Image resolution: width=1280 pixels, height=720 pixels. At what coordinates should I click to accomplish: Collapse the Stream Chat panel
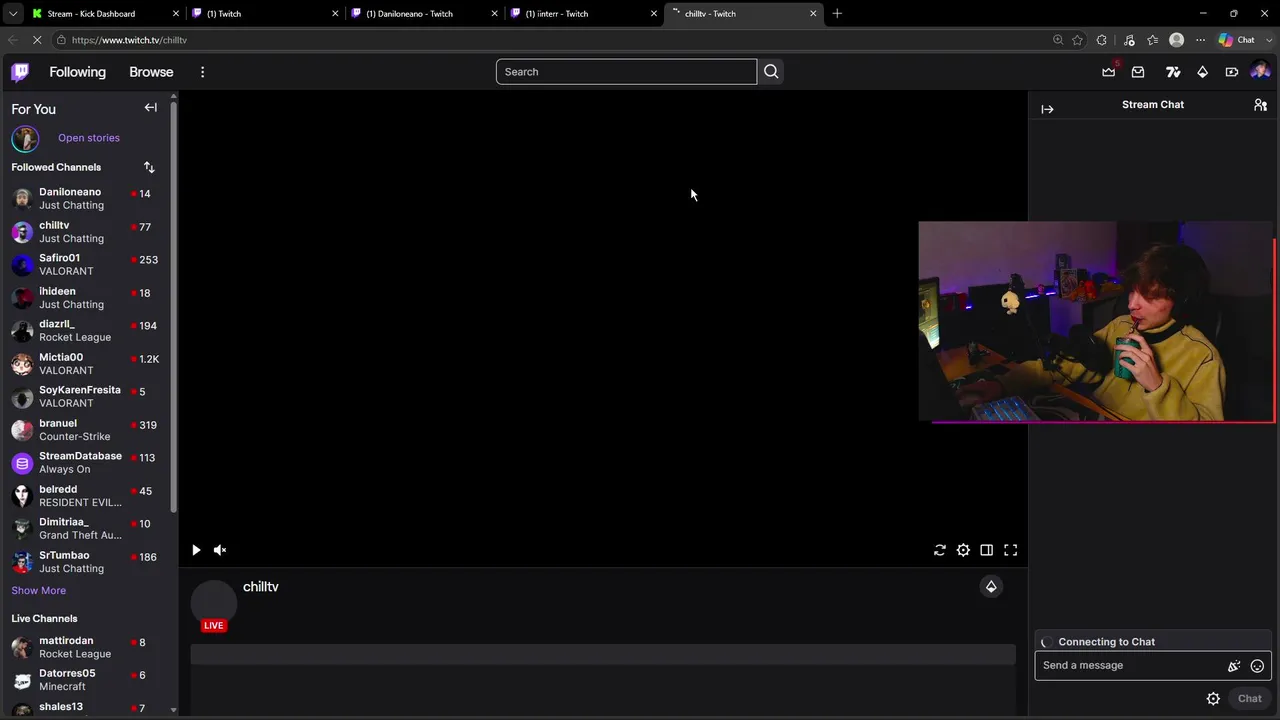pos(1047,109)
